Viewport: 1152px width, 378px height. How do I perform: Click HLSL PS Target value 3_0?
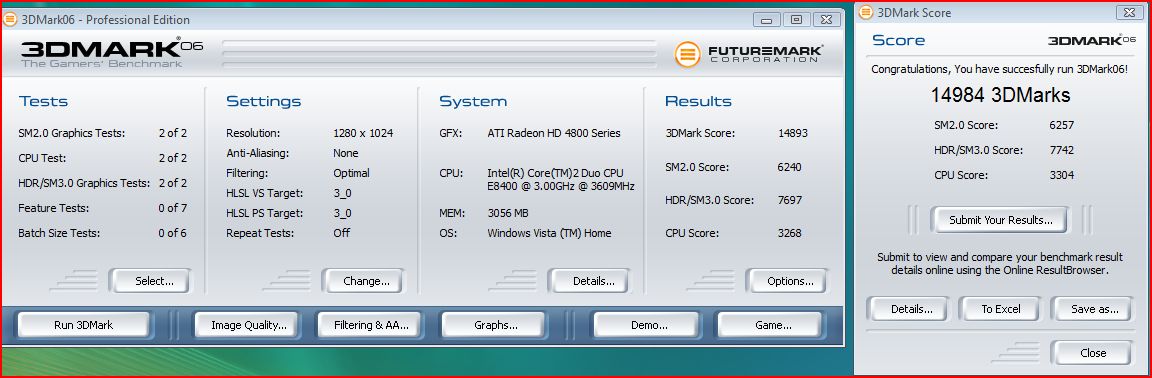click(x=342, y=213)
